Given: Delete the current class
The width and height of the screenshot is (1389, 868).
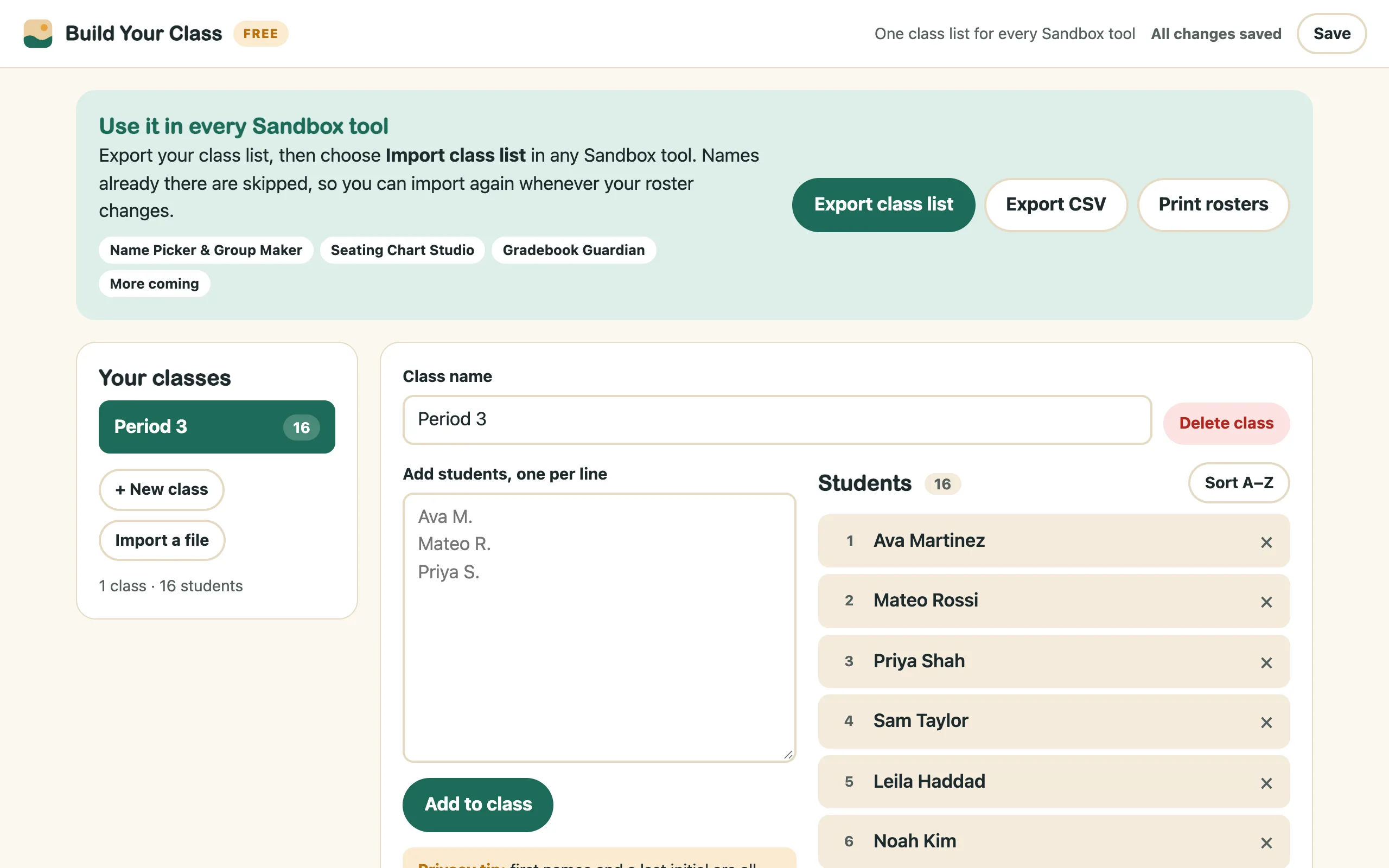Looking at the screenshot, I should [1226, 423].
